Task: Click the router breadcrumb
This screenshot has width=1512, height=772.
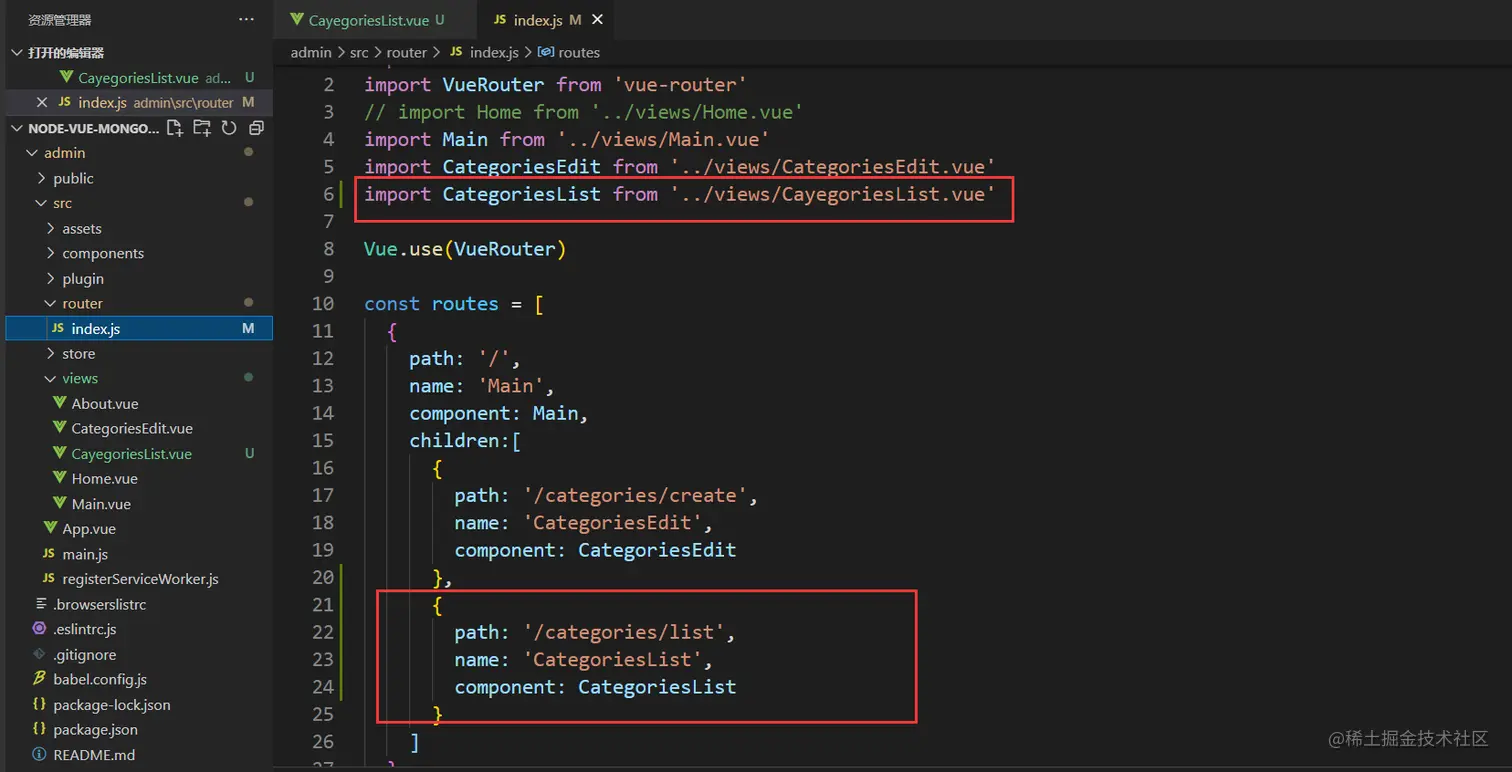Action: coord(407,52)
